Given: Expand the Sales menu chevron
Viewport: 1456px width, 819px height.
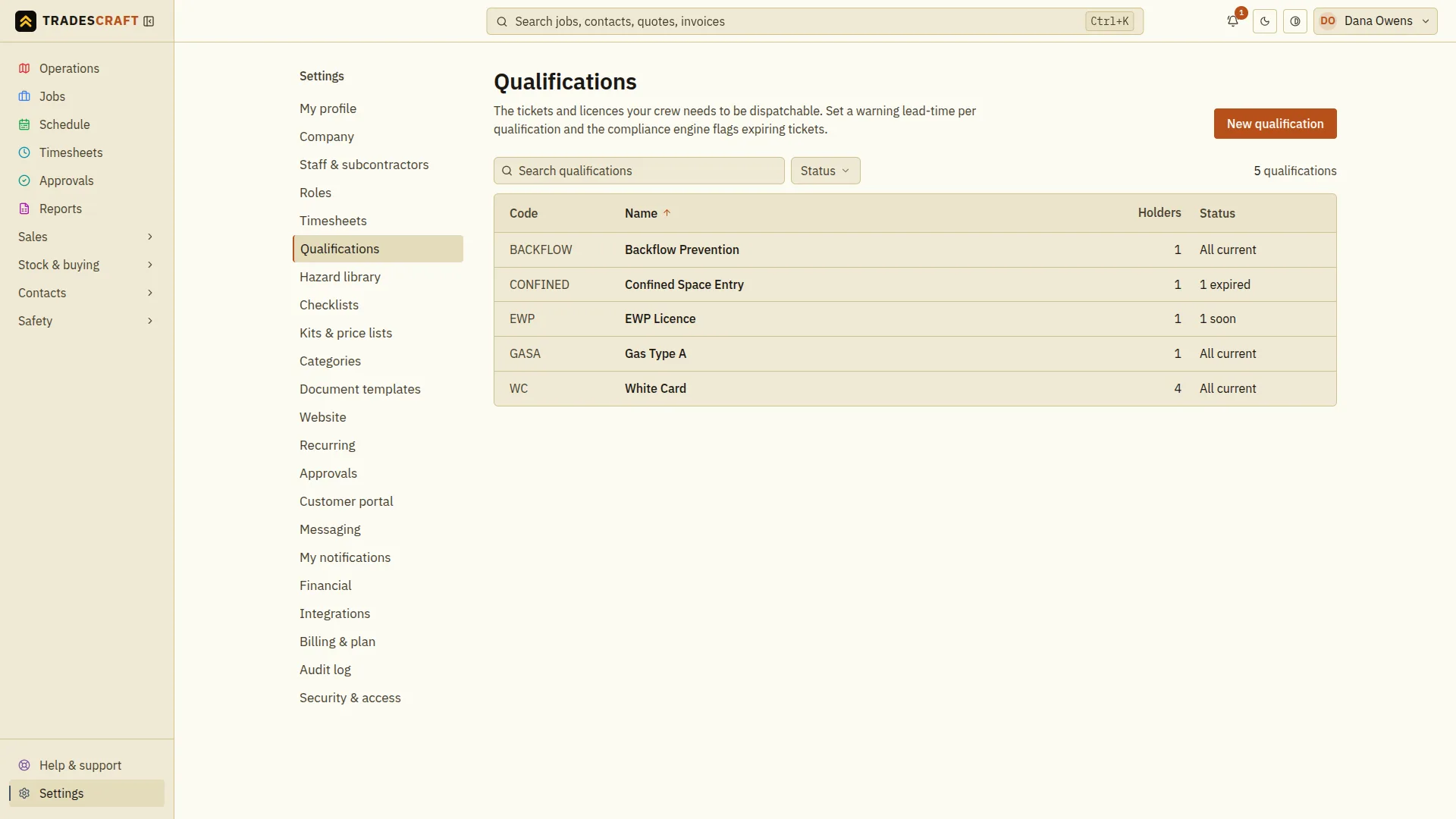Looking at the screenshot, I should pos(150,237).
